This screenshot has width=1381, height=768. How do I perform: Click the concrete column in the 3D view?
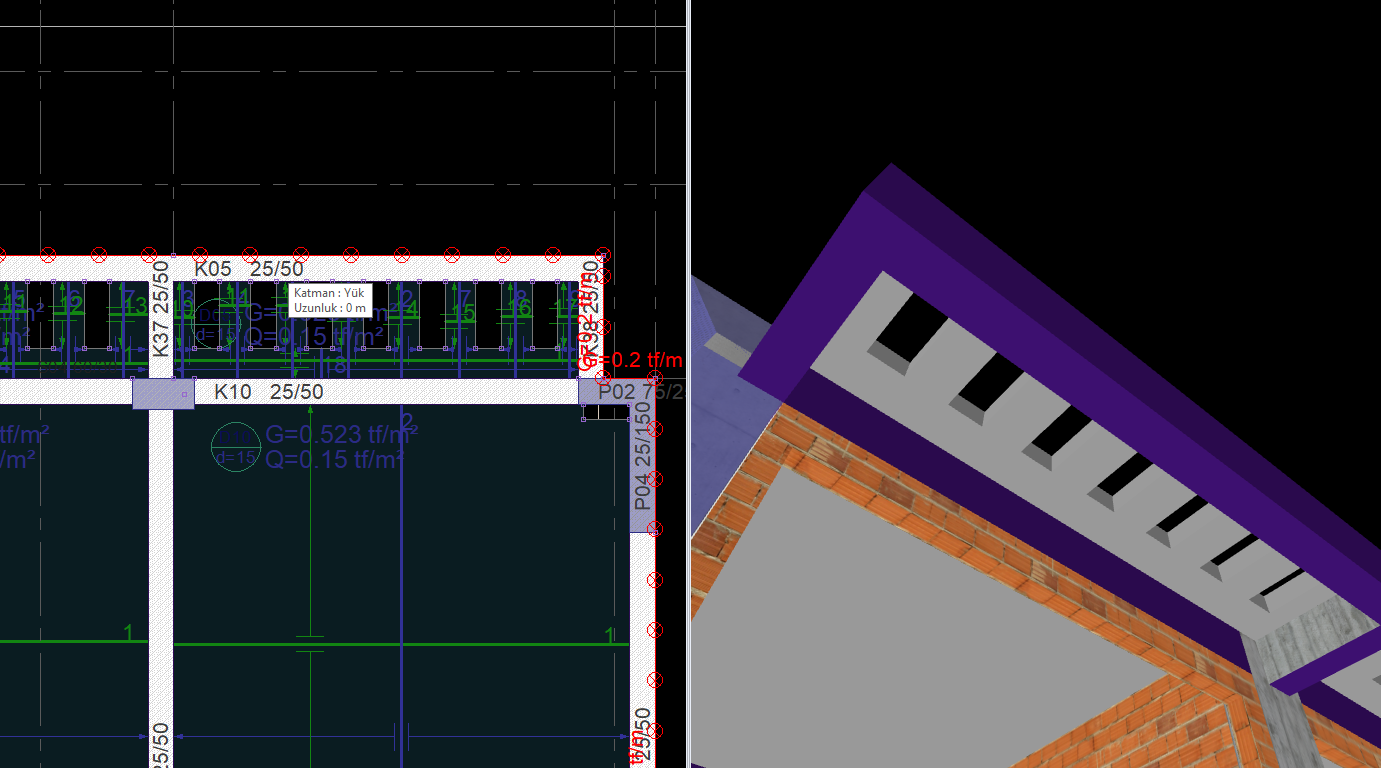click(1288, 700)
